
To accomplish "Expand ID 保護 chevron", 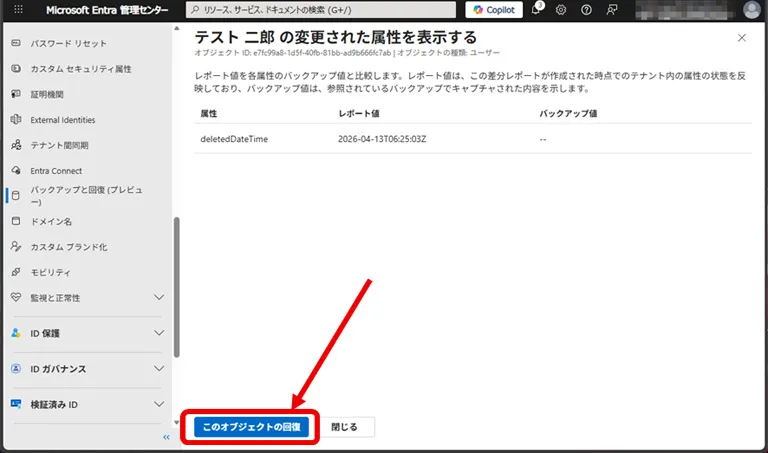I will tap(159, 333).
